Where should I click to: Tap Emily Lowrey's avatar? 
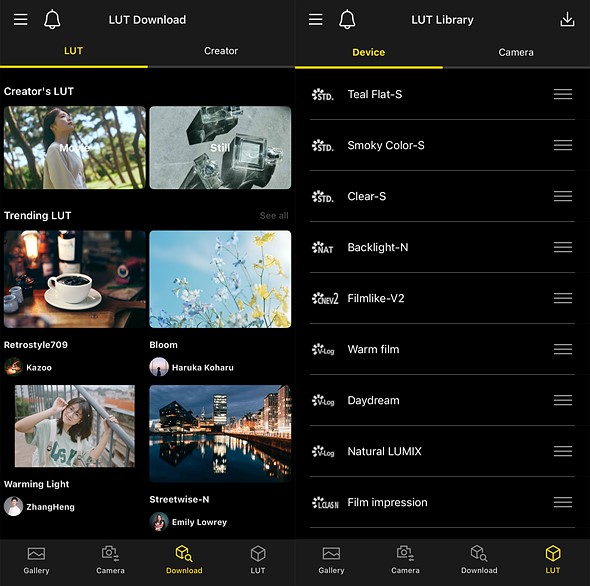pos(159,522)
